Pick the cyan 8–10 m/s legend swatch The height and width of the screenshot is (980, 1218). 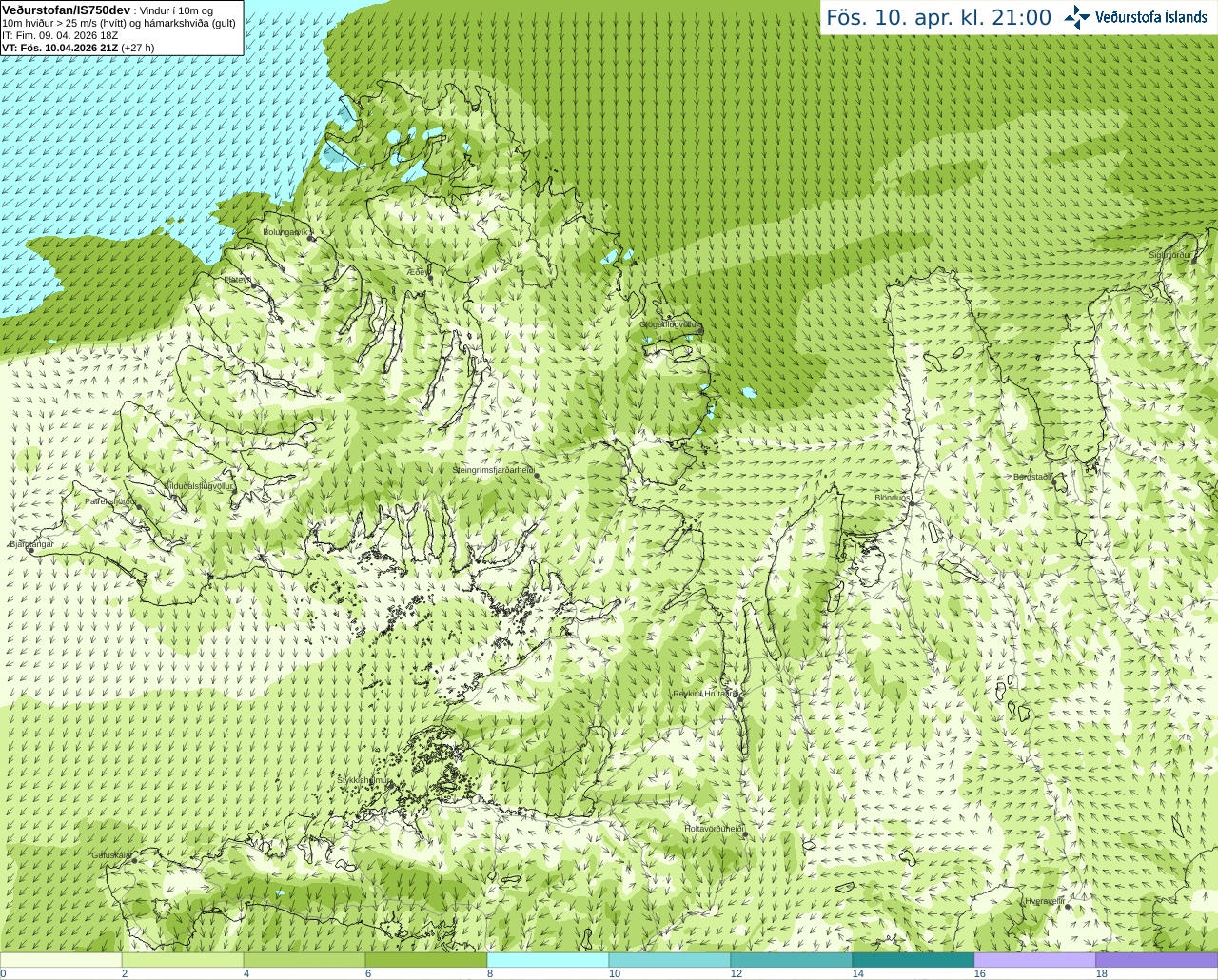point(547,960)
